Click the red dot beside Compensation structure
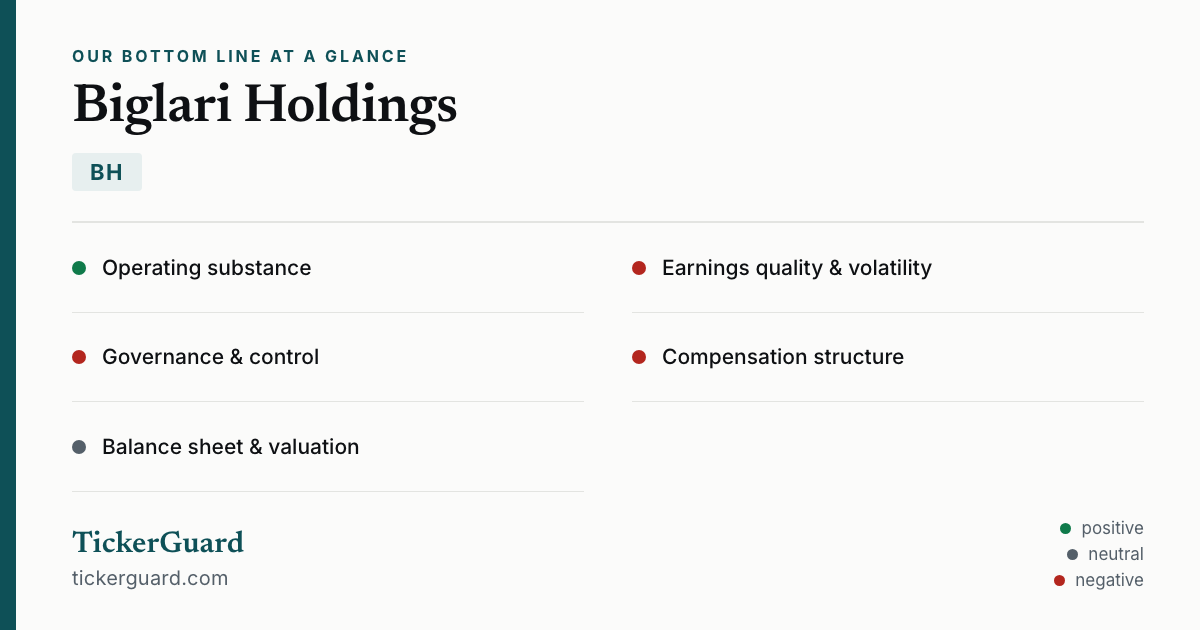Image resolution: width=1200 pixels, height=630 pixels. pos(639,357)
